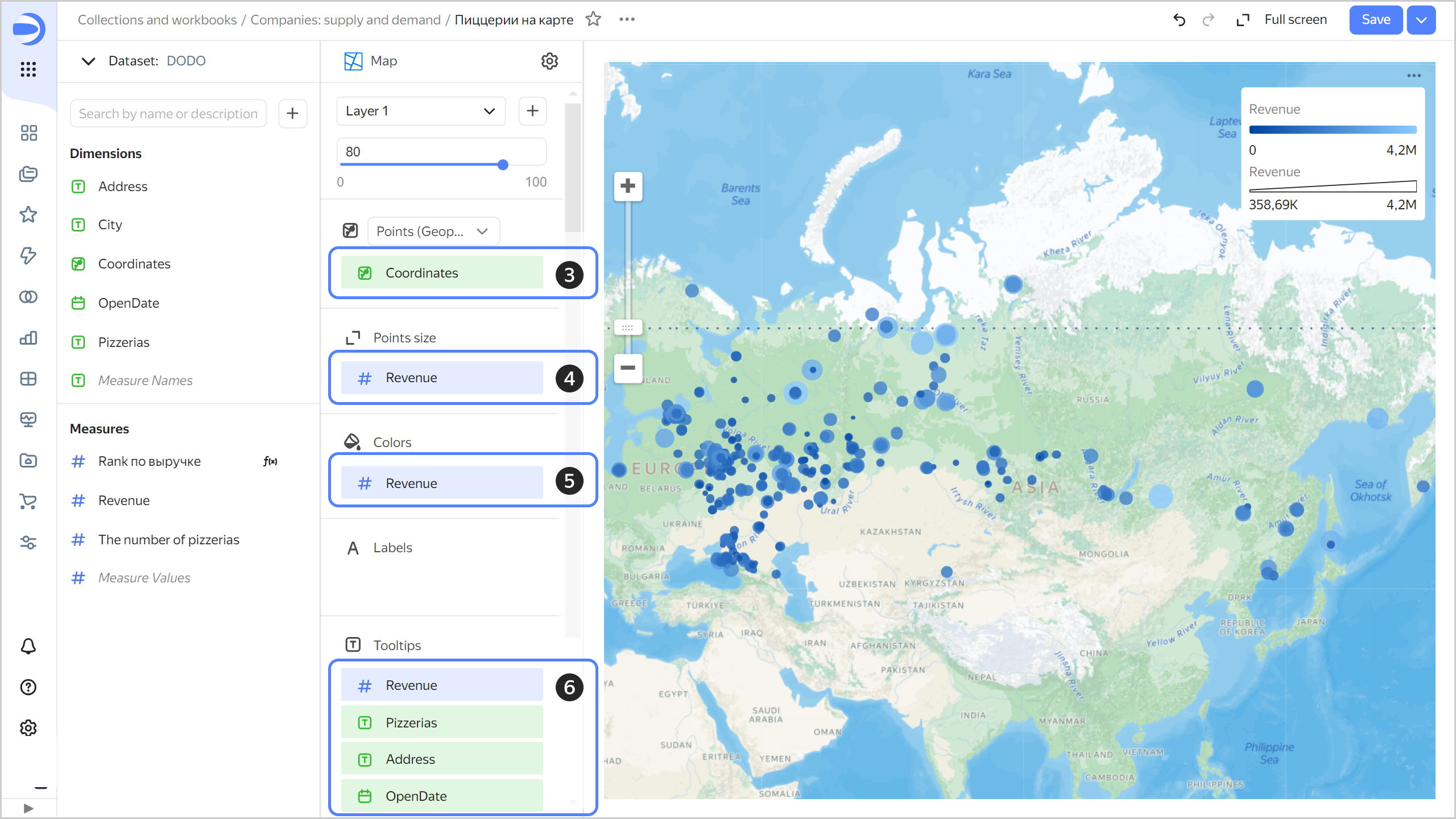Click the zoom in plus button on map
1456x819 pixels.
pyautogui.click(x=628, y=185)
